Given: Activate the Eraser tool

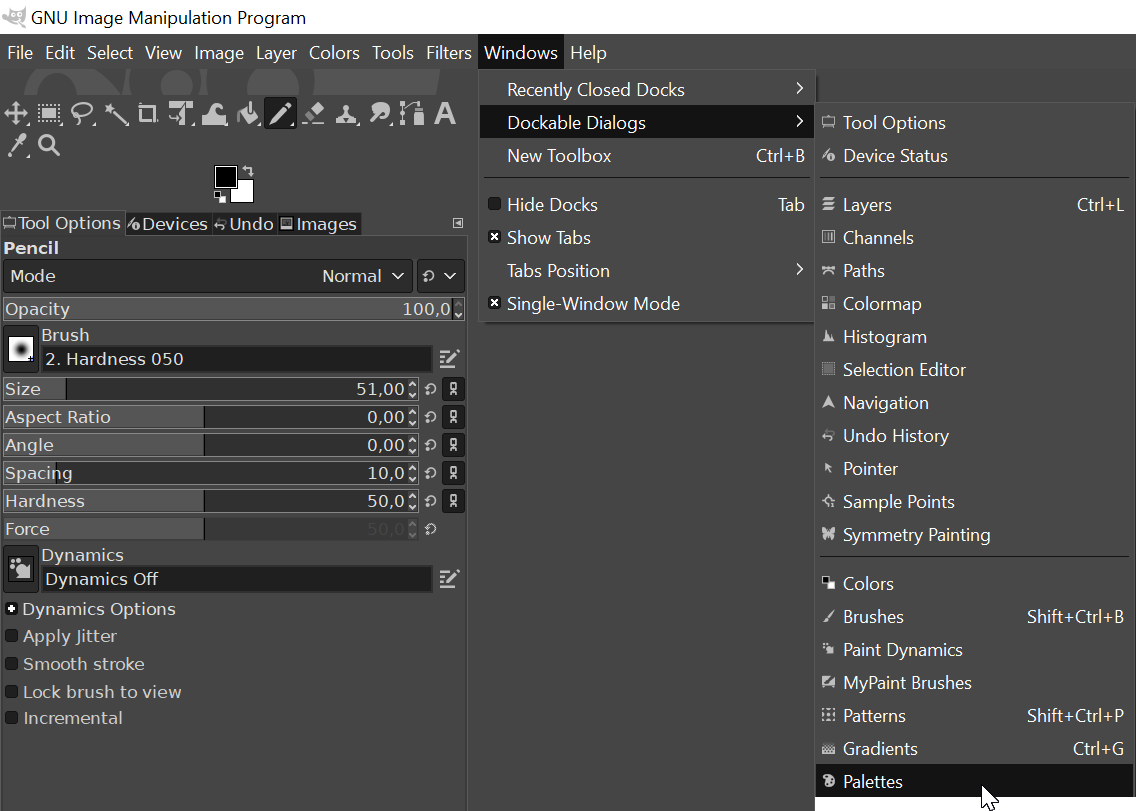Looking at the screenshot, I should [x=313, y=114].
